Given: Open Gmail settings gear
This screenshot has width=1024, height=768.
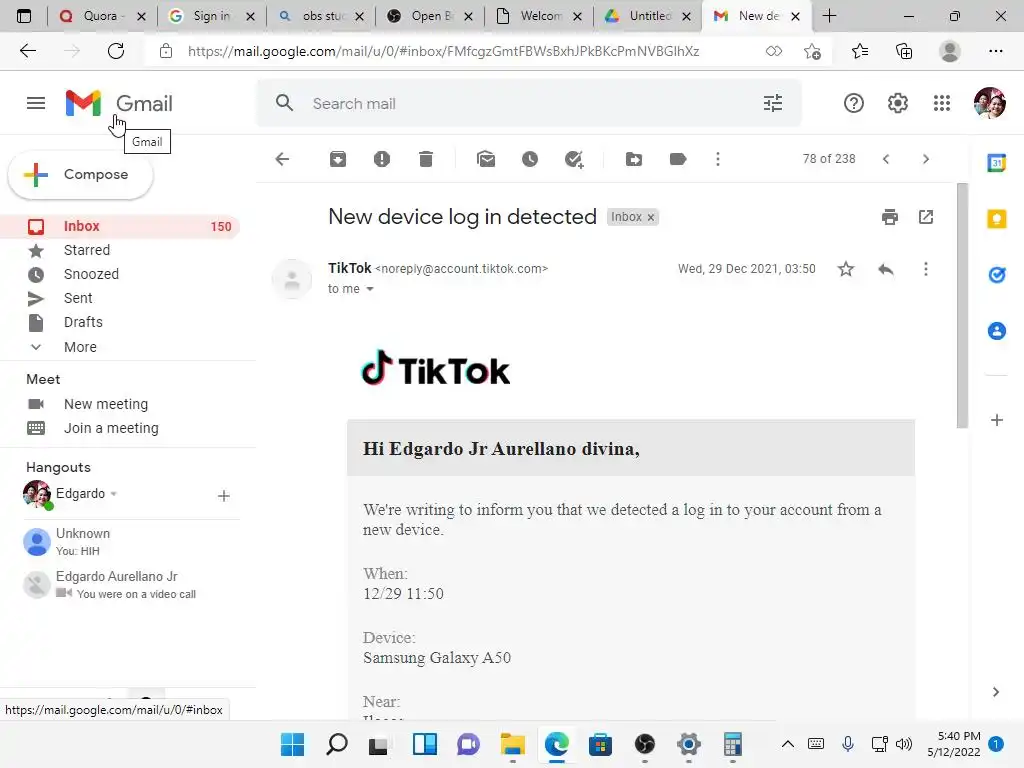Looking at the screenshot, I should (897, 103).
